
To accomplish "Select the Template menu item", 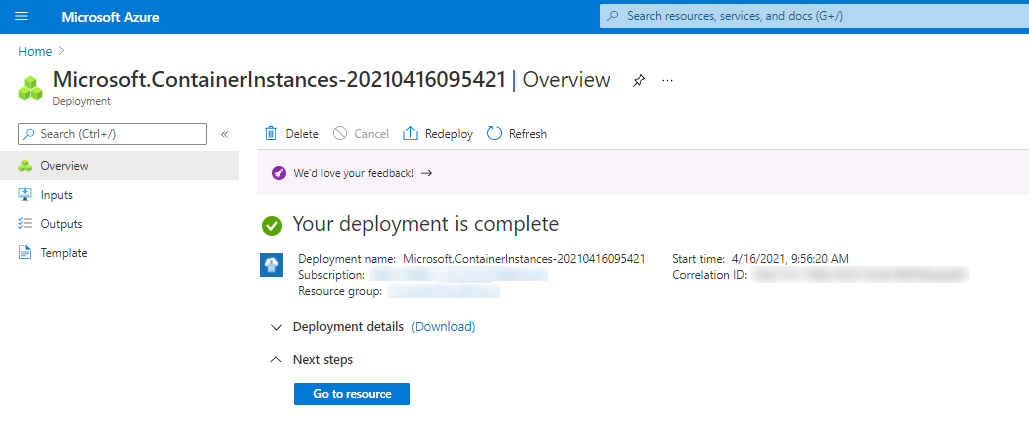I will coord(63,253).
